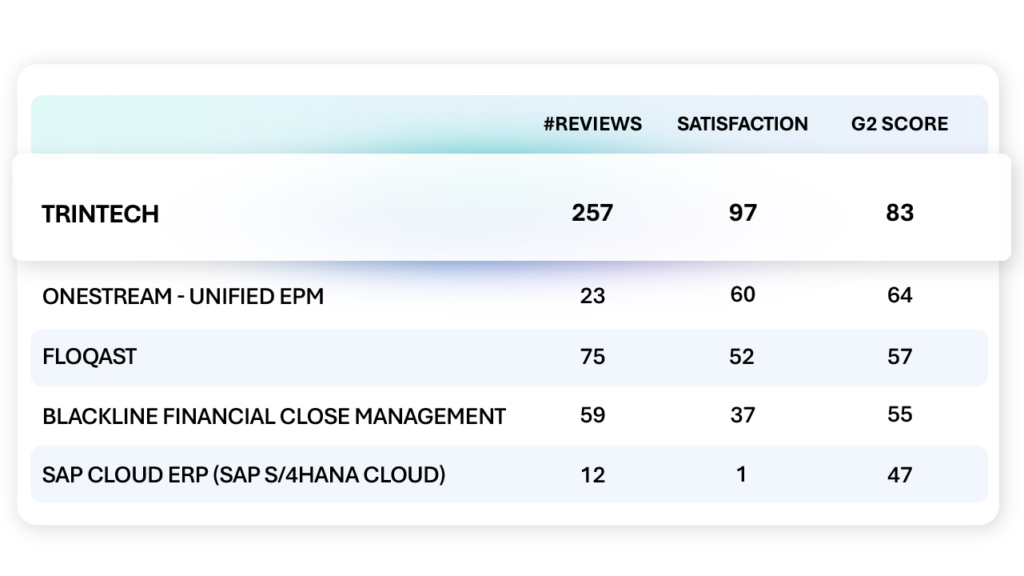Screen dimensions: 1024x576
Task: Click OneStream's G2 score 64
Action: click(x=899, y=295)
